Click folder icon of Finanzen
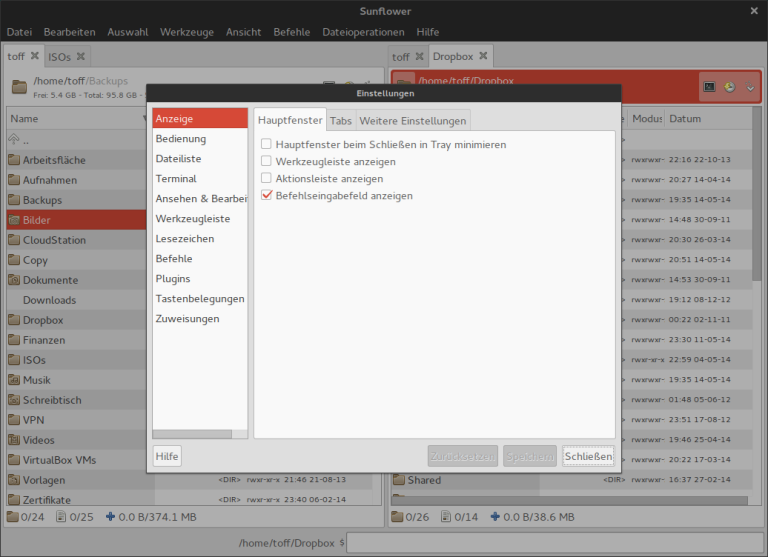The image size is (768, 557). tap(14, 340)
